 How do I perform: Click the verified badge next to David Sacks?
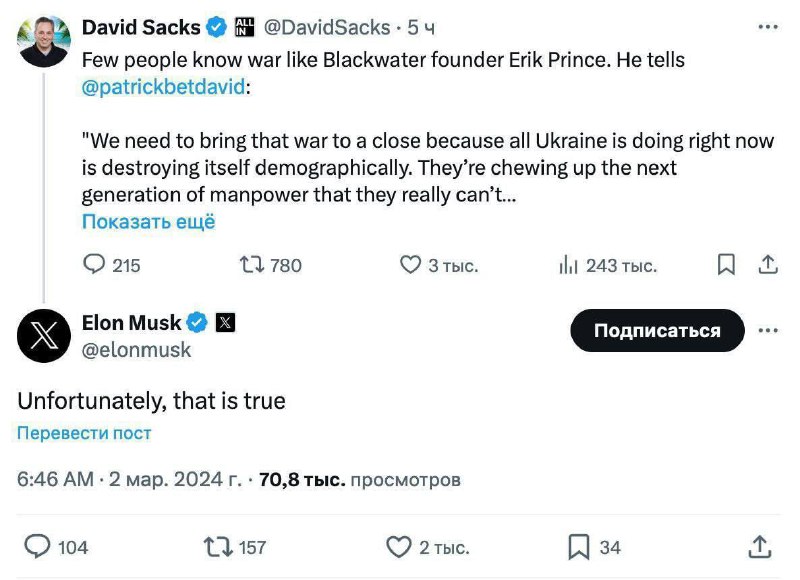(218, 28)
